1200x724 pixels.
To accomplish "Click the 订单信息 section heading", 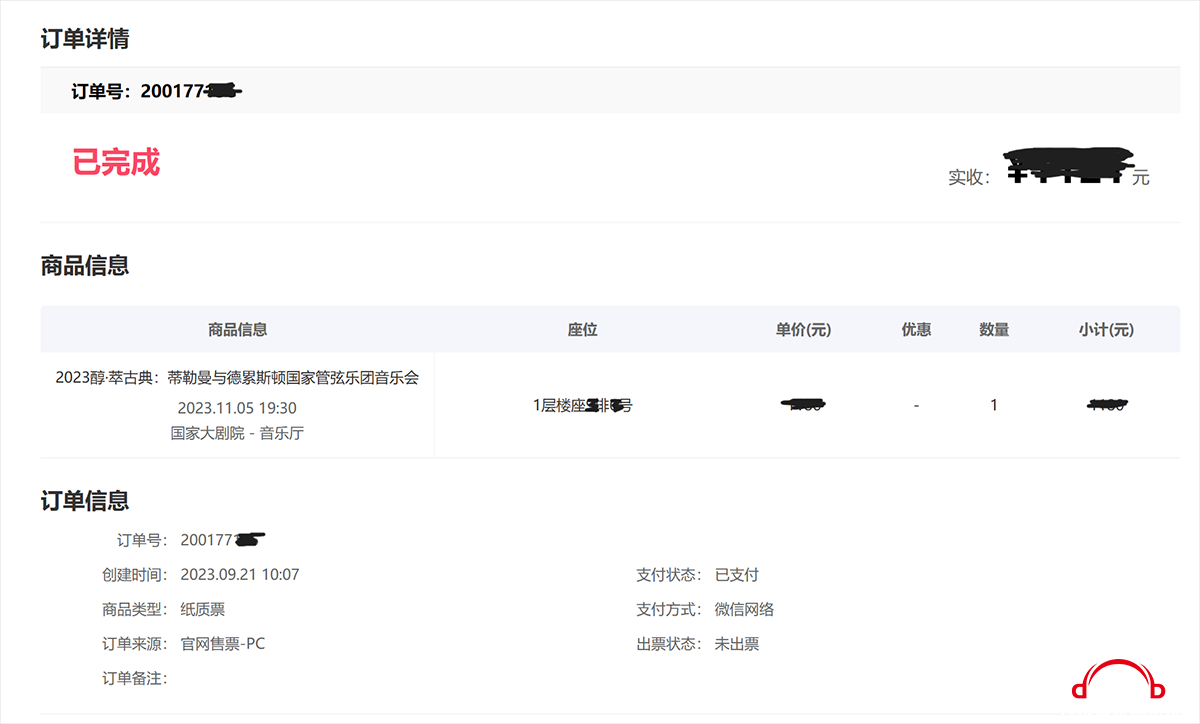I will pyautogui.click(x=85, y=501).
